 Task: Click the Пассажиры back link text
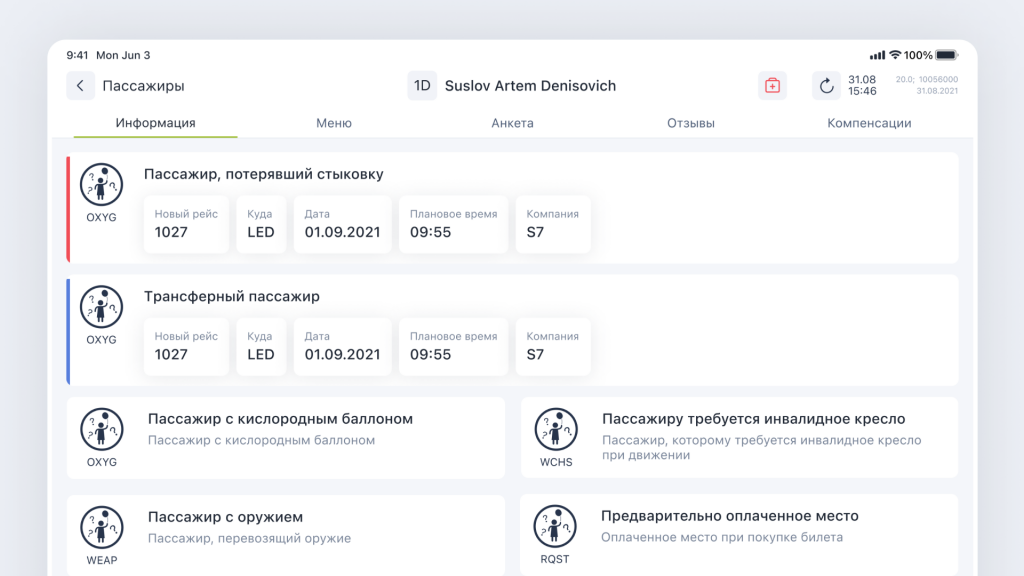[143, 86]
